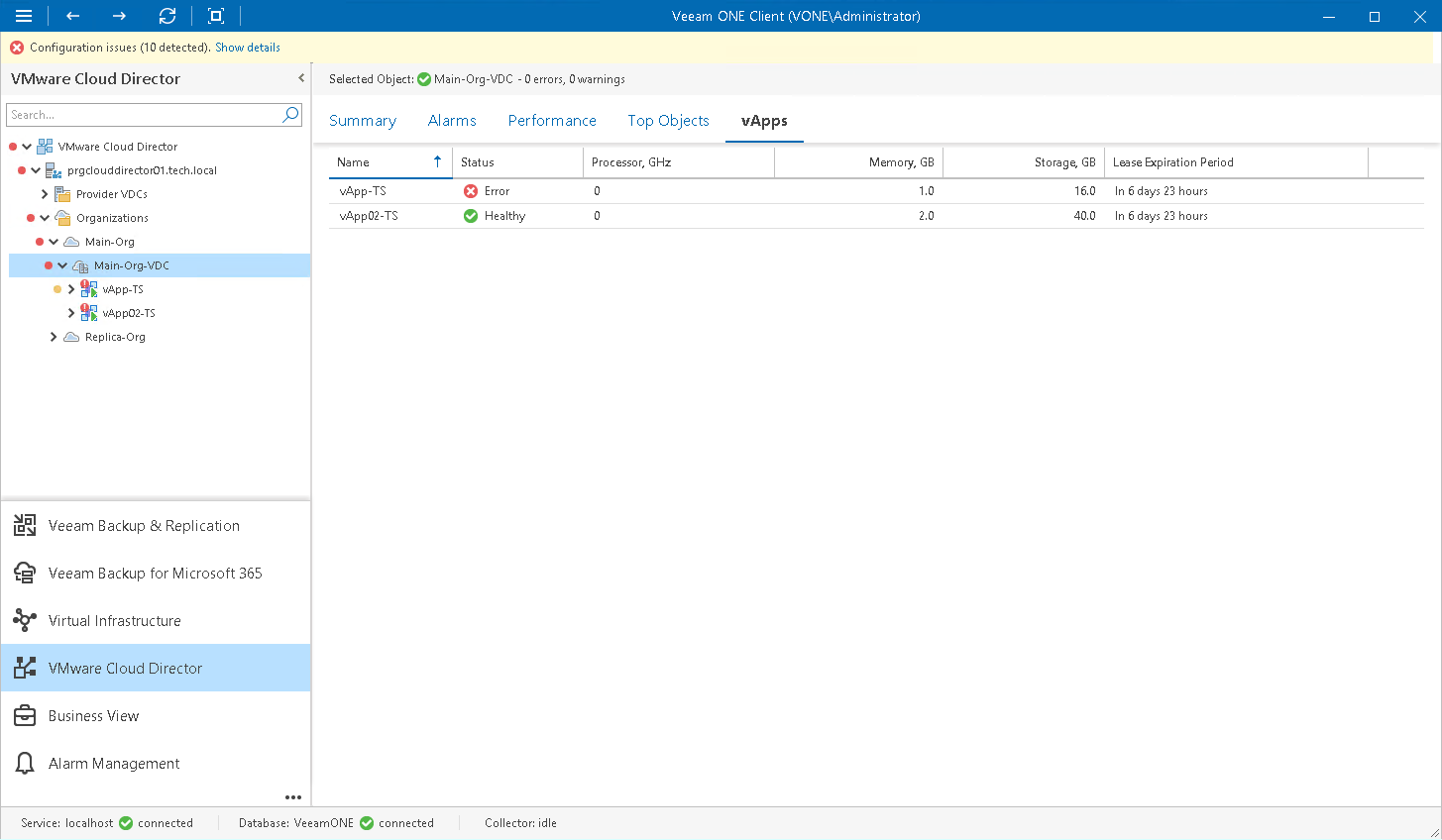The width and height of the screenshot is (1442, 840).
Task: Open Veeam Backup & Replication view
Action: pos(156,526)
